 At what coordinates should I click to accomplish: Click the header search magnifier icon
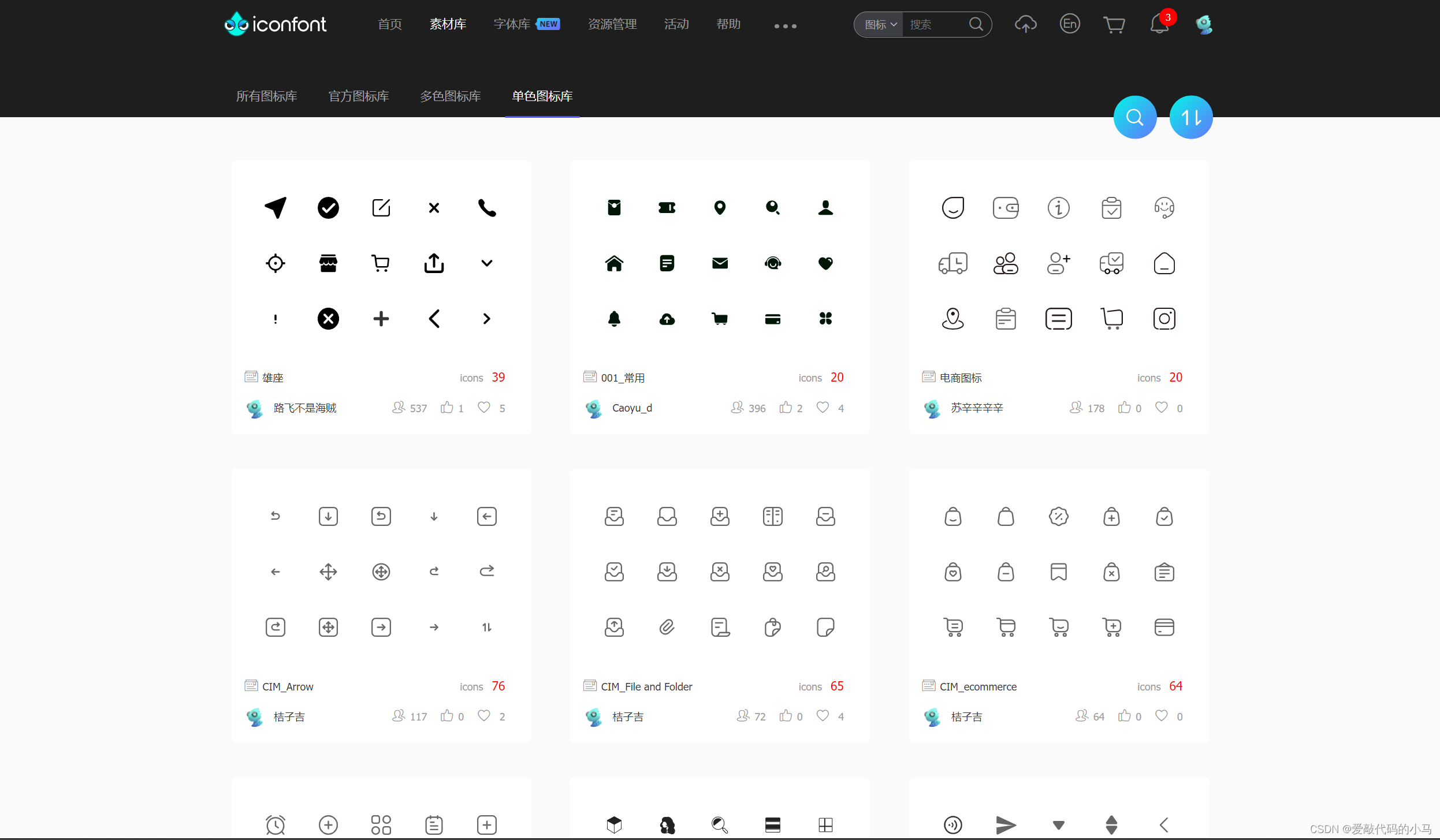(976, 24)
